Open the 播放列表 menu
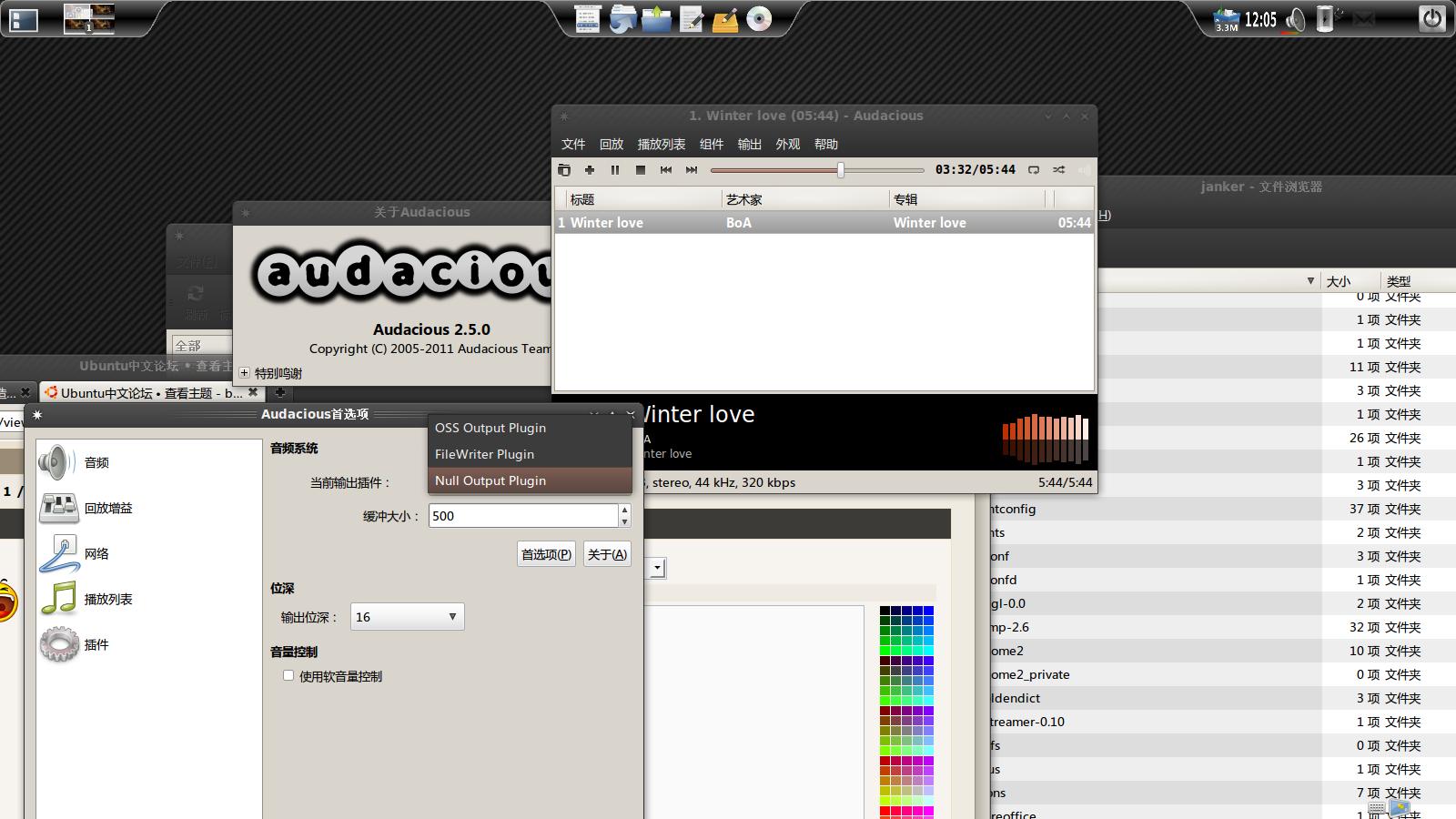1456x819 pixels. [x=662, y=144]
